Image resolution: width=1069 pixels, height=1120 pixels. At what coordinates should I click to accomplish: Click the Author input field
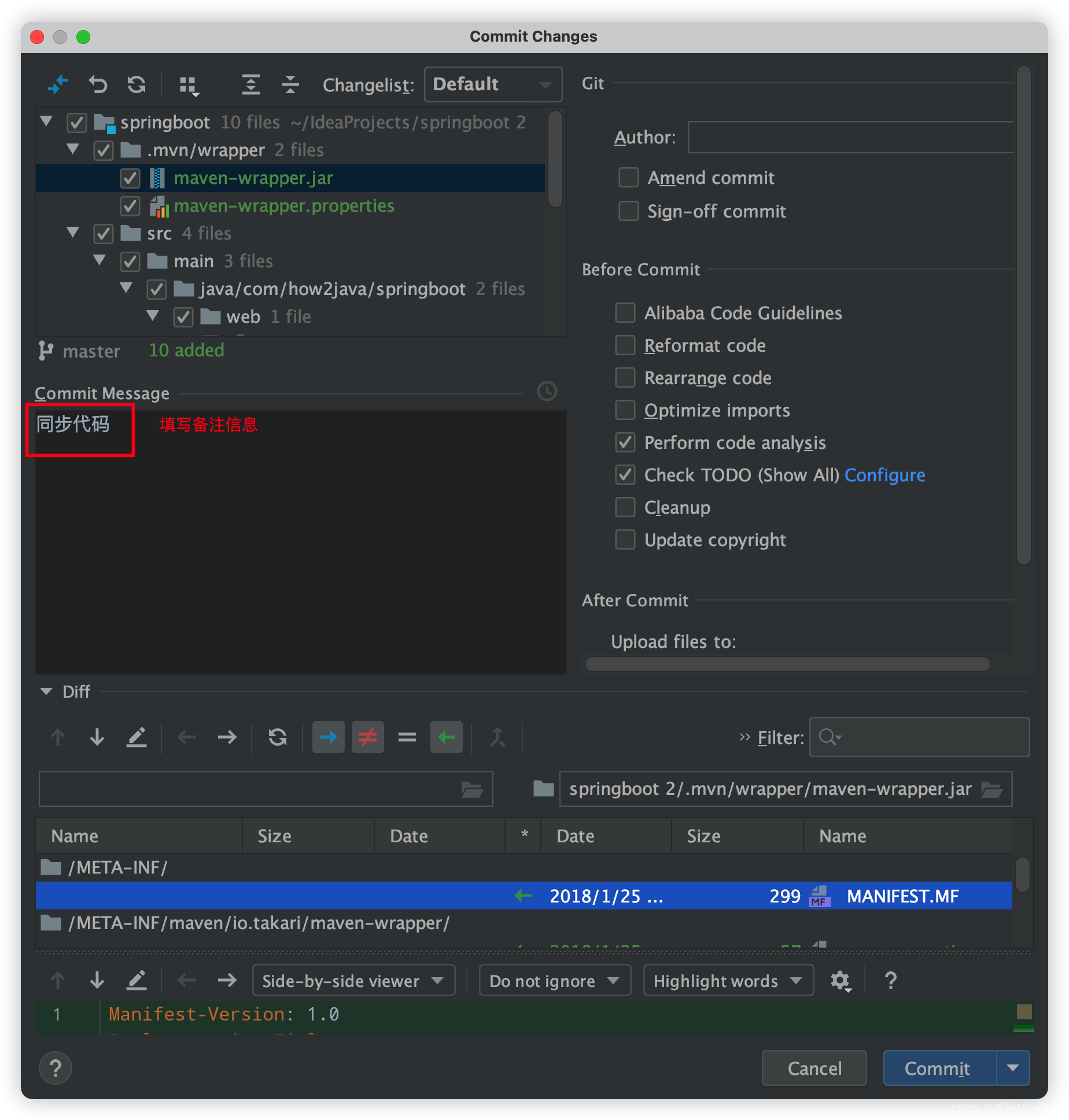point(850,138)
